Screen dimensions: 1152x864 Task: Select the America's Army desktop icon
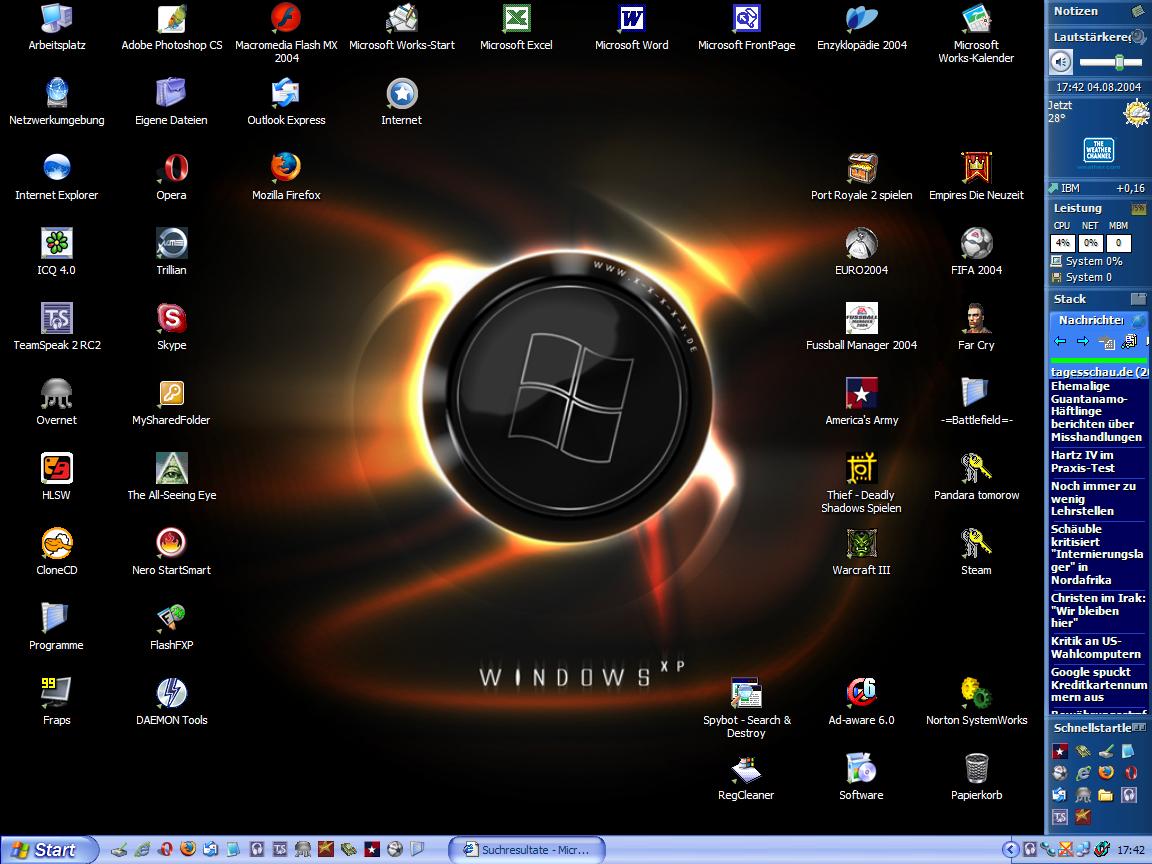click(x=861, y=393)
